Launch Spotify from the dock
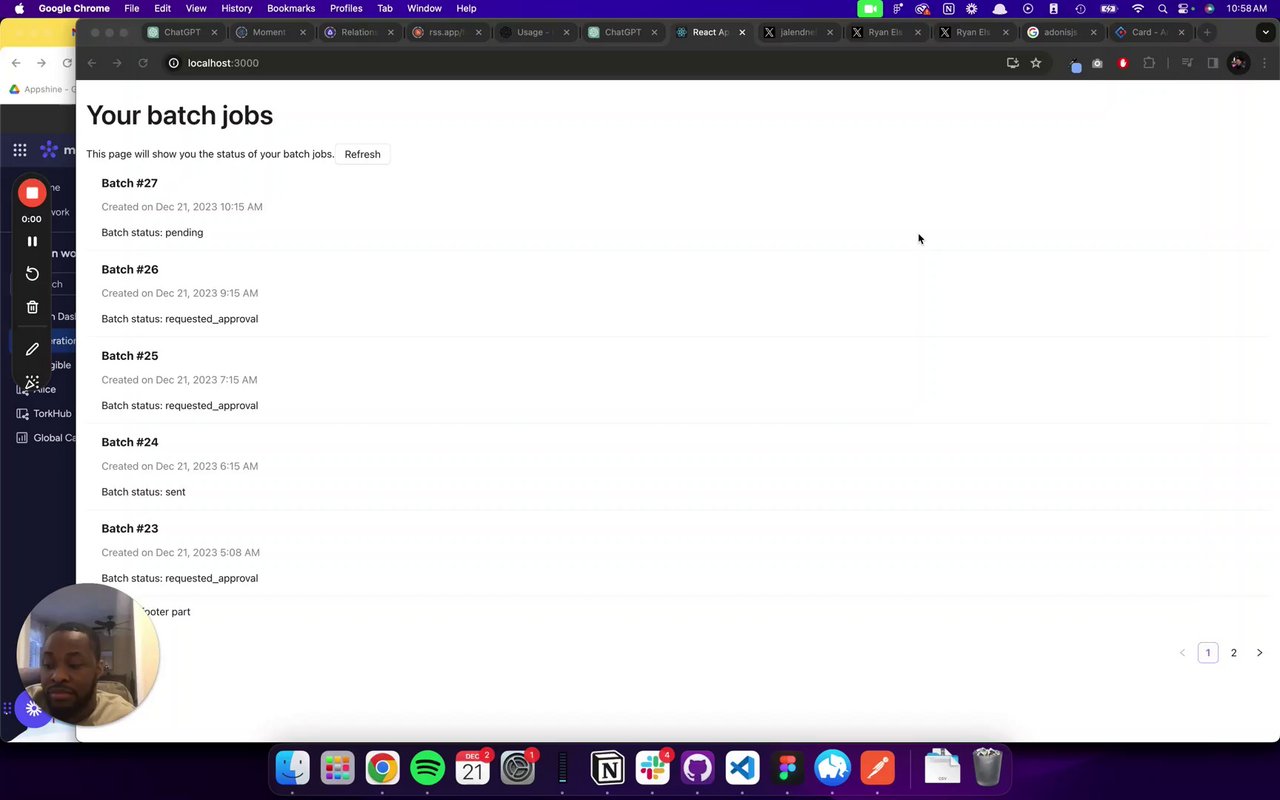 (x=427, y=768)
